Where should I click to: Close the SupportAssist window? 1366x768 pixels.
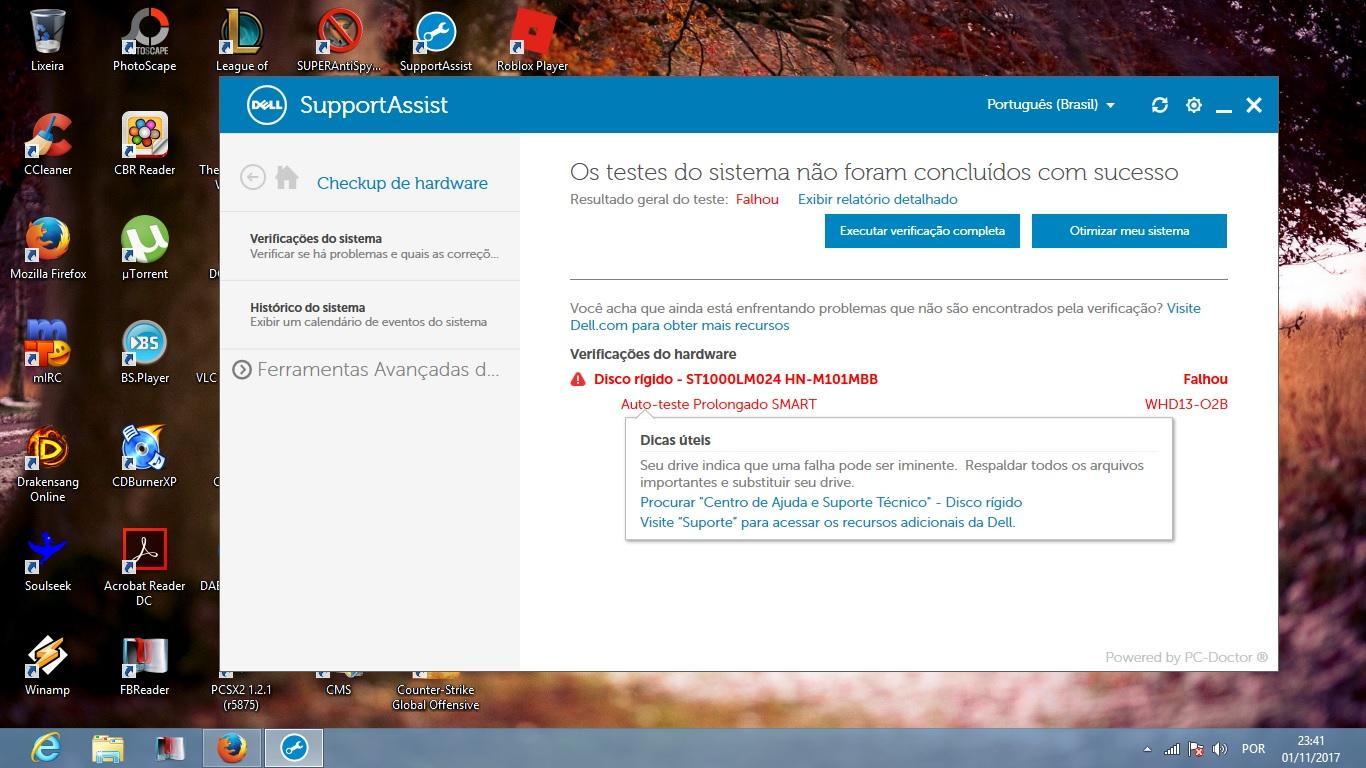(1254, 105)
